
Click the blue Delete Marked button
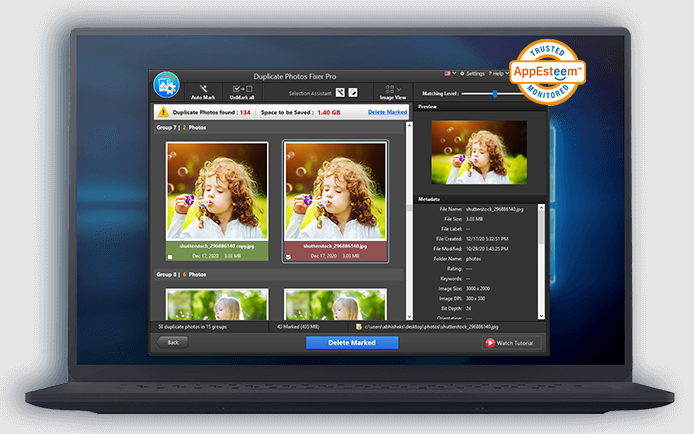point(352,342)
